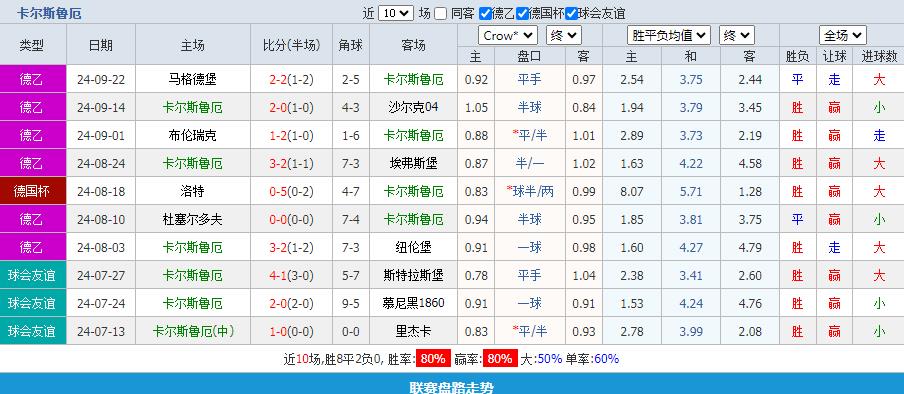904x394 pixels.
Task: Click the 3-2(1-2) score on 24-08-03
Action: (291, 247)
